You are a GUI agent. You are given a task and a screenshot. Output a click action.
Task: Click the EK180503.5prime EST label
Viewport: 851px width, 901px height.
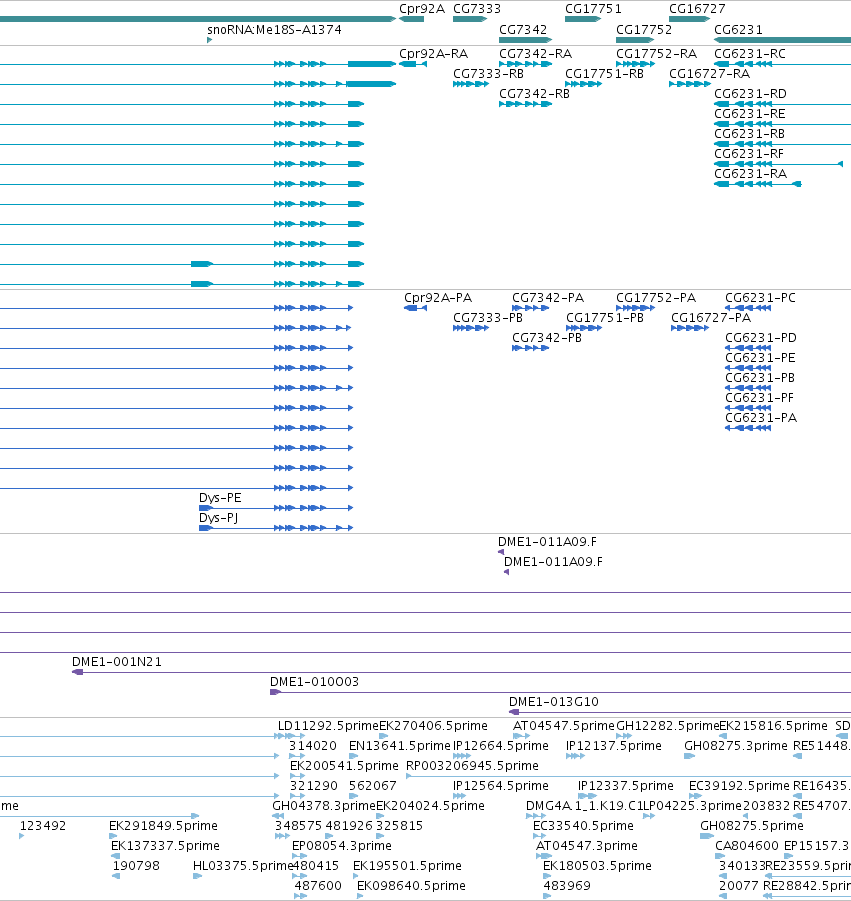coord(597,866)
